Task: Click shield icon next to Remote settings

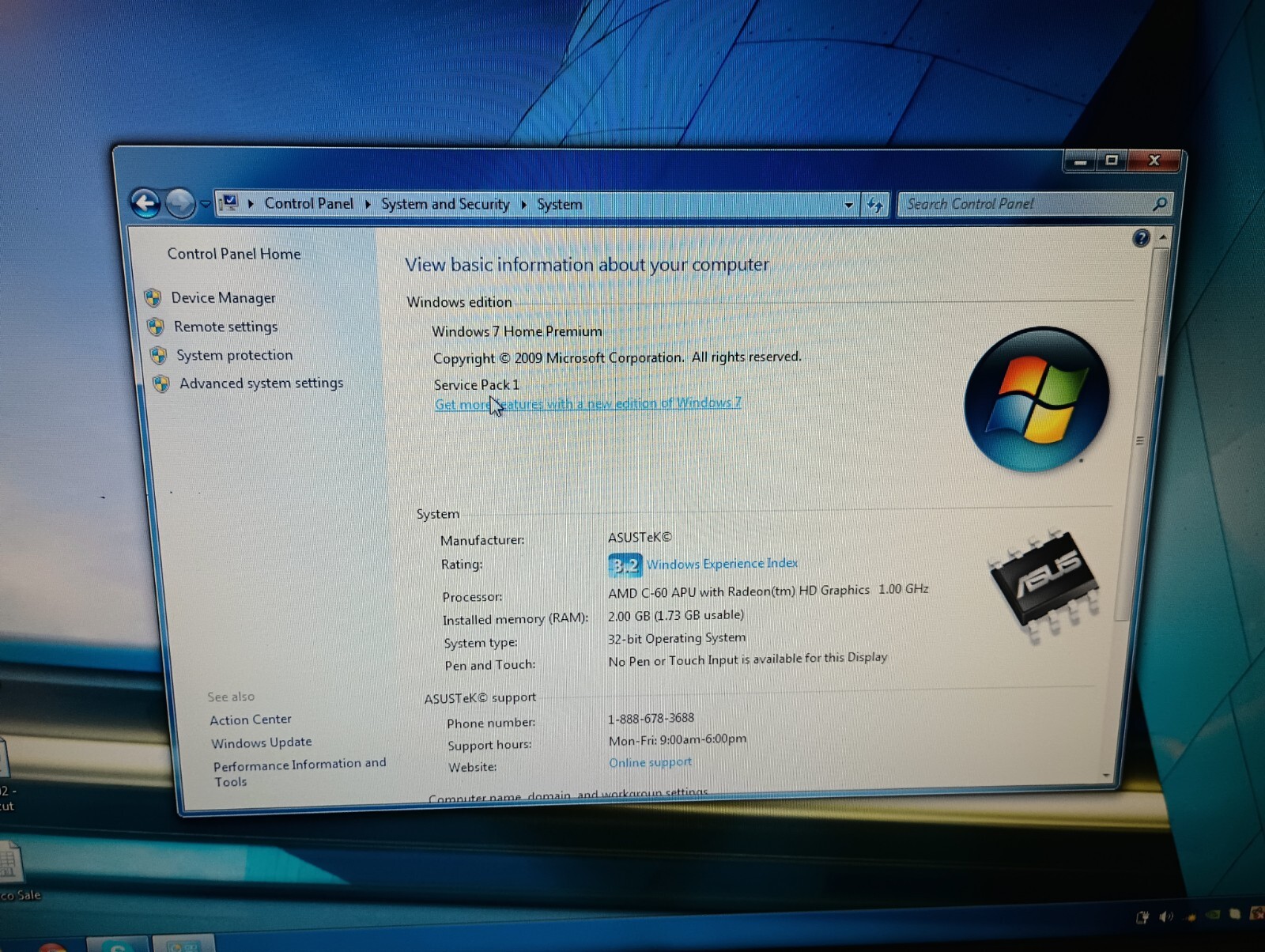Action: (x=156, y=327)
